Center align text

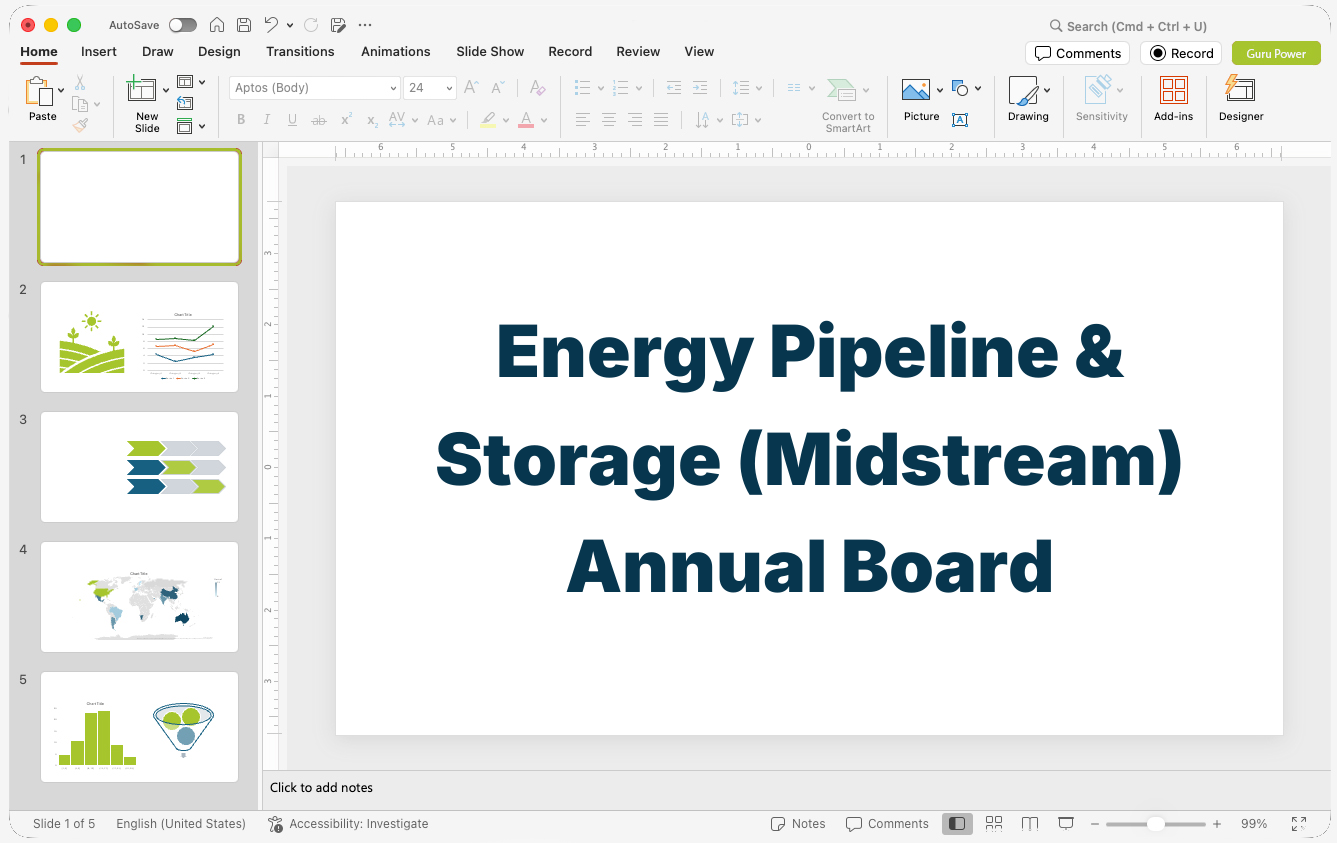[x=608, y=120]
